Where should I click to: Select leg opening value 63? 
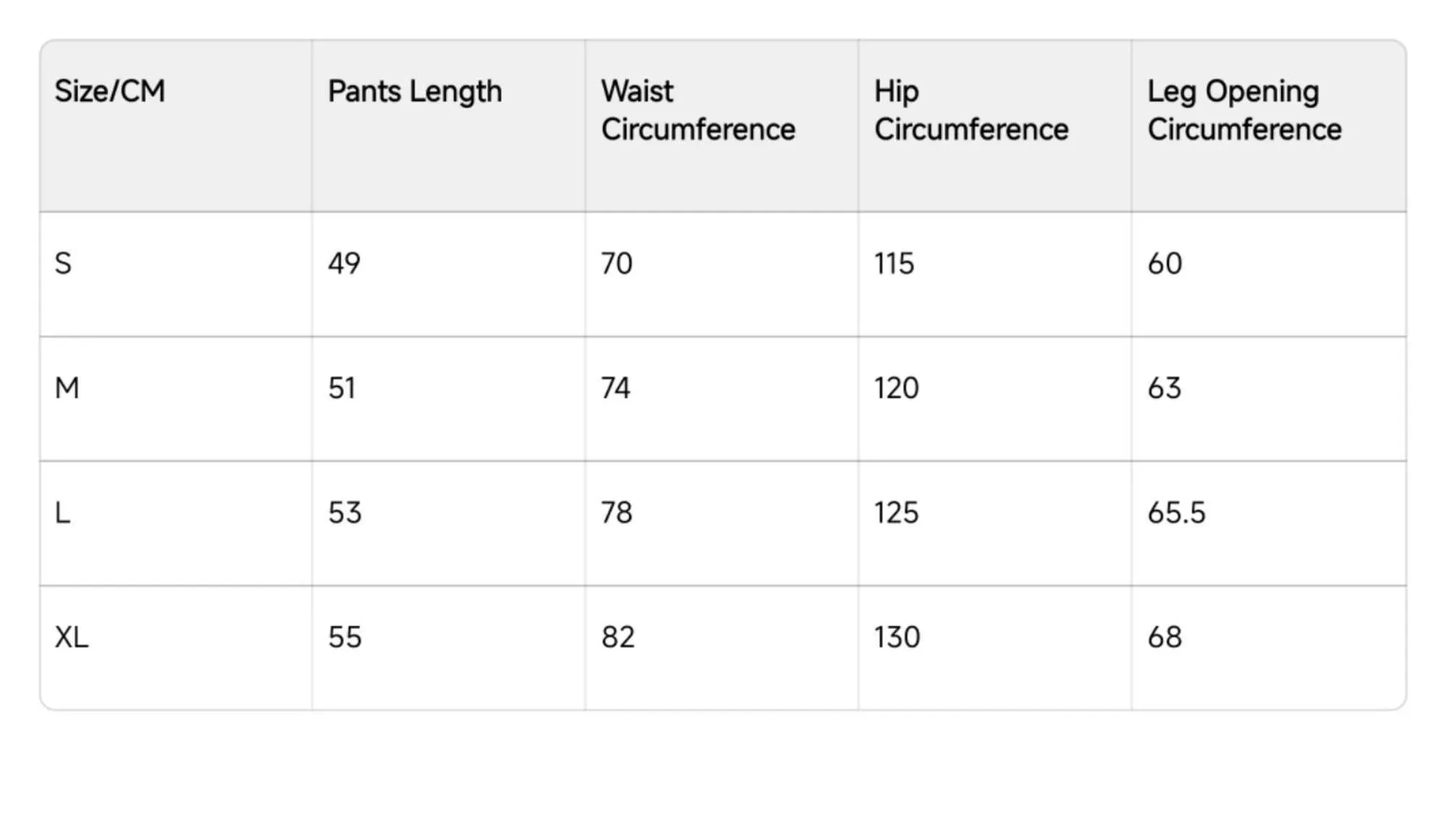coord(1164,389)
